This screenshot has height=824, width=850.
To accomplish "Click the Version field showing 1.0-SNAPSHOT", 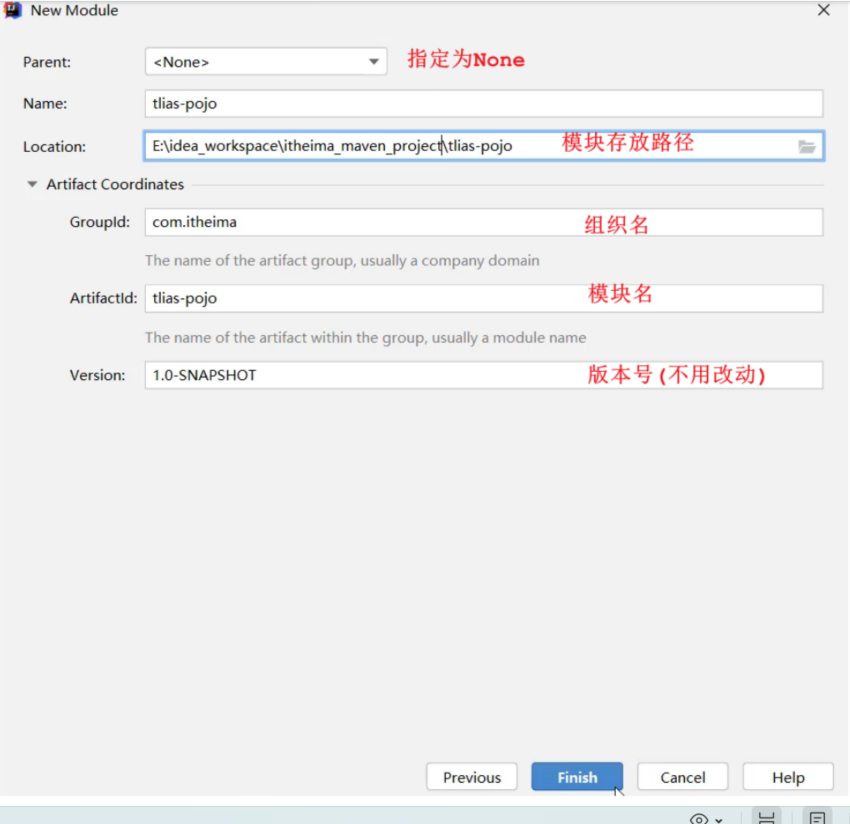I will click(483, 375).
